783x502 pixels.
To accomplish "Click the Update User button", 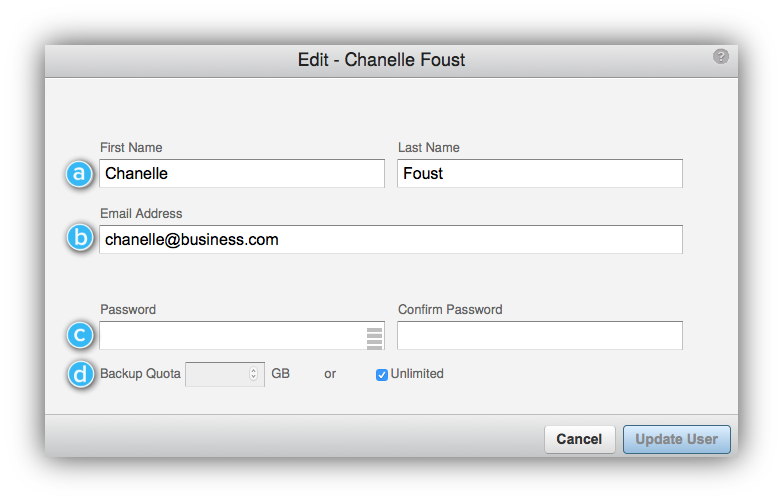I will tap(677, 440).
